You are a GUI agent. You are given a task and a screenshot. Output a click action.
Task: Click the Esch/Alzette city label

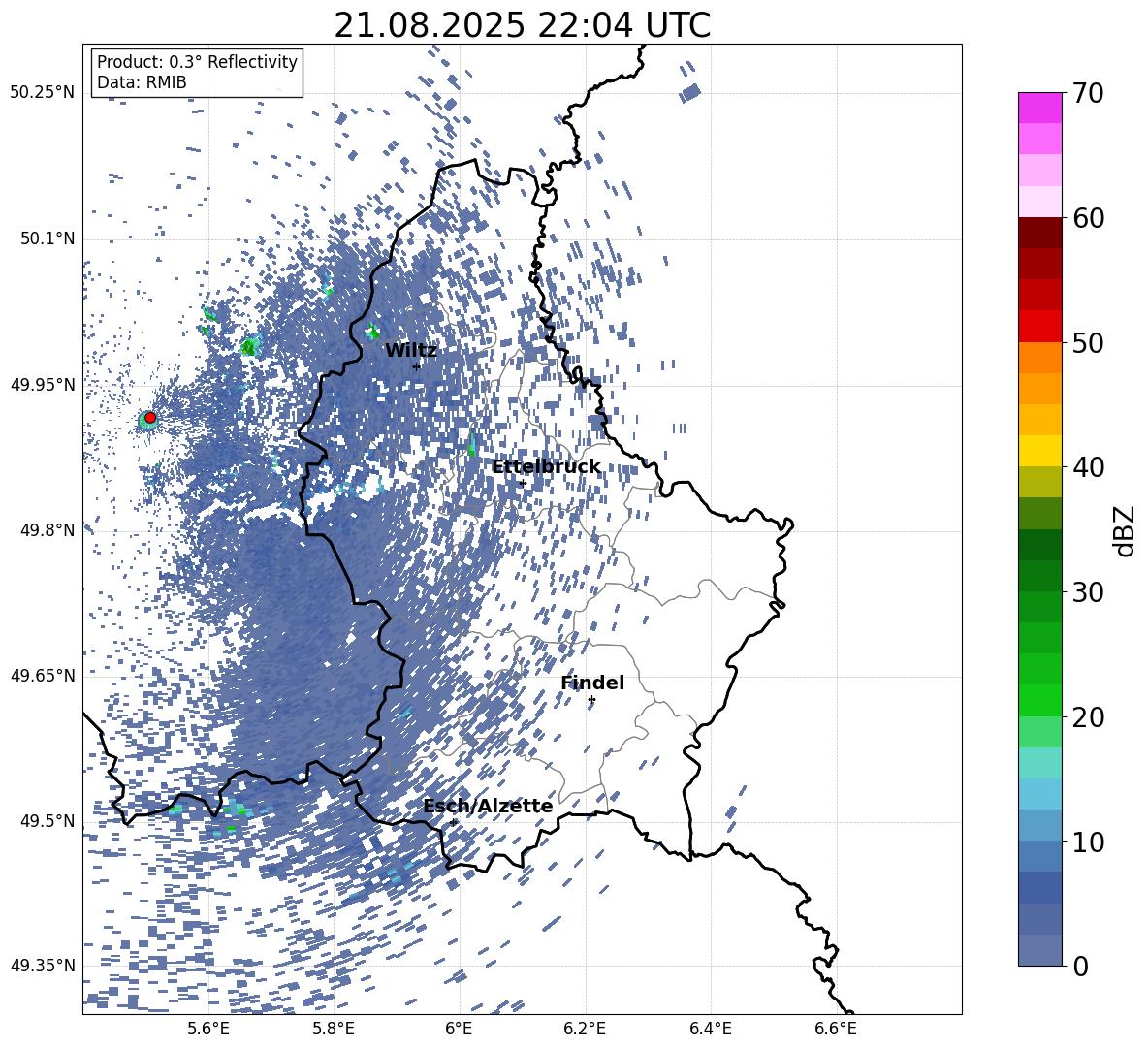pos(488,807)
